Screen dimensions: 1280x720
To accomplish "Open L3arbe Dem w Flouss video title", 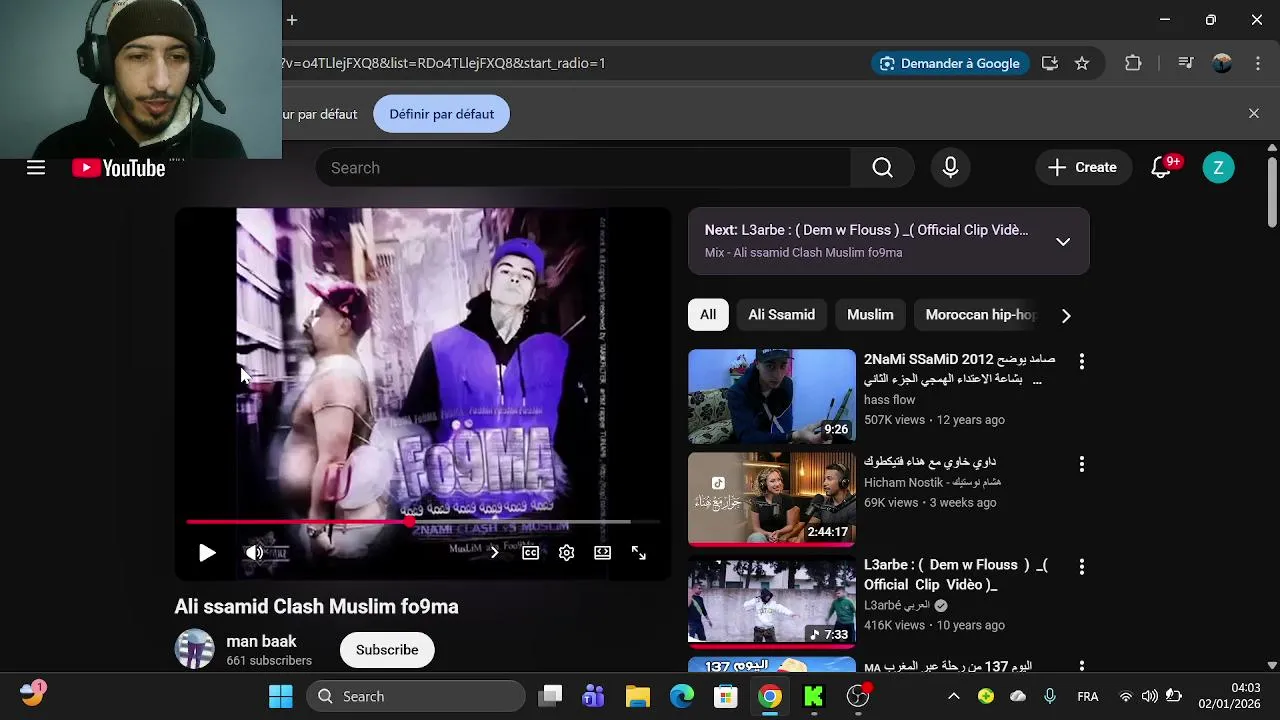I will (x=956, y=575).
